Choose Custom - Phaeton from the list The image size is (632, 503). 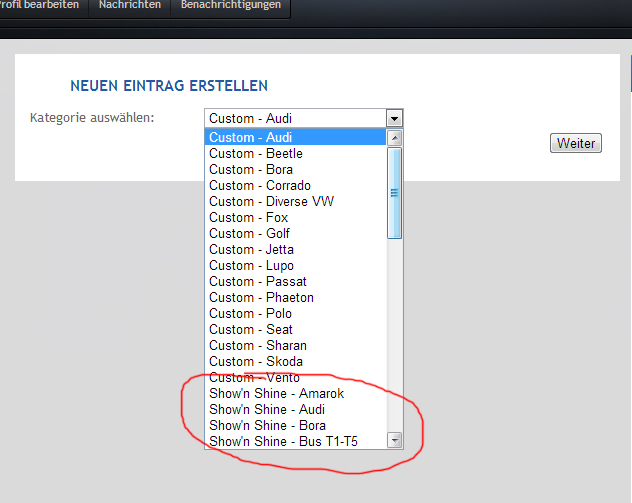261,298
